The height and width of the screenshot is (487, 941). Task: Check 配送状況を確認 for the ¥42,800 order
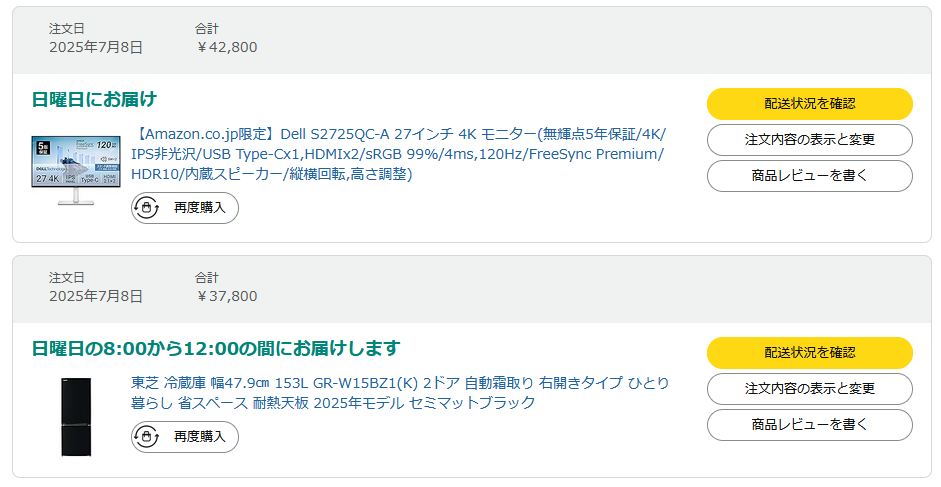coord(810,104)
